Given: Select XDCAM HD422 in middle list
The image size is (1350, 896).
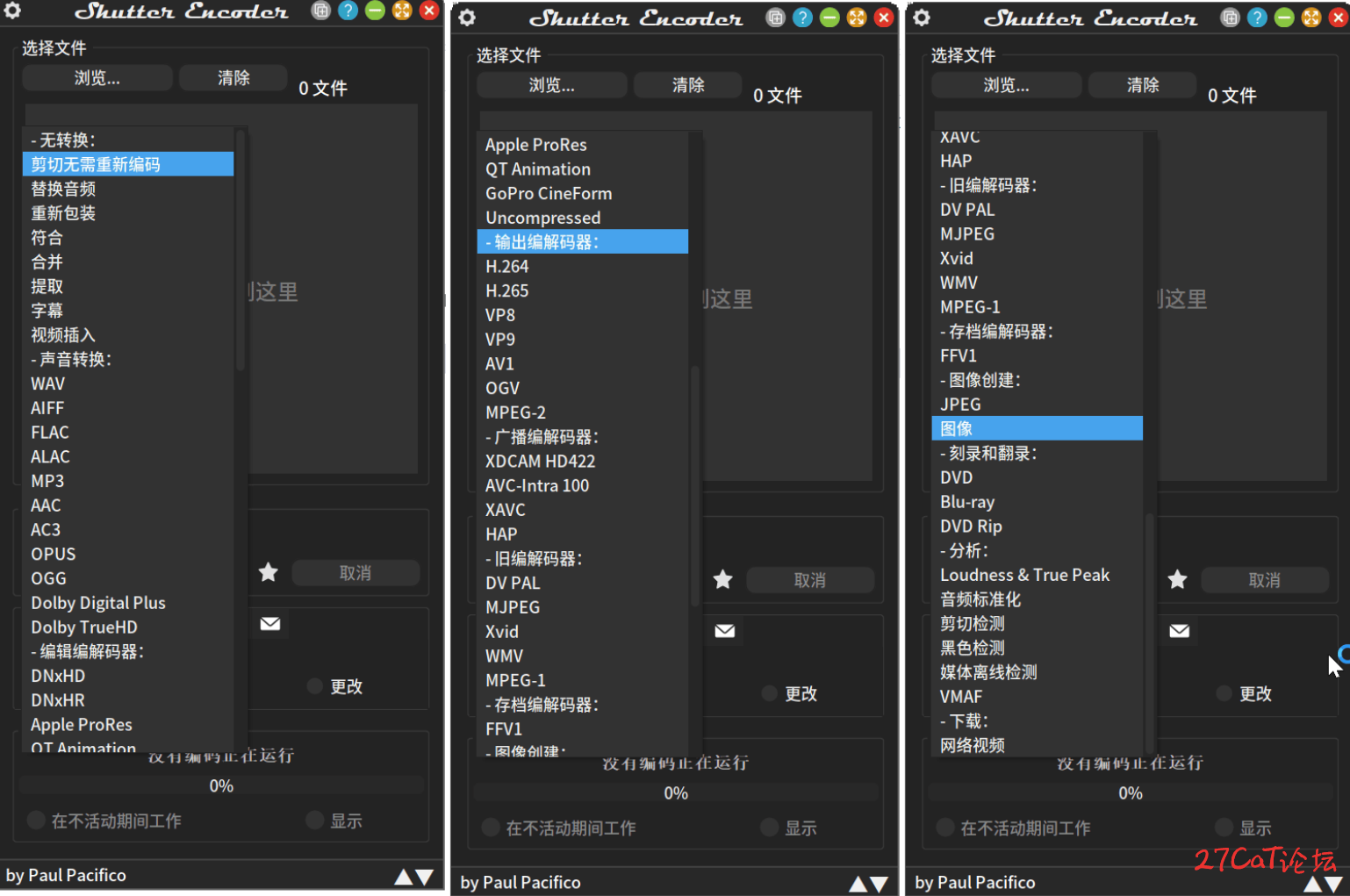Looking at the screenshot, I should (x=583, y=461).
